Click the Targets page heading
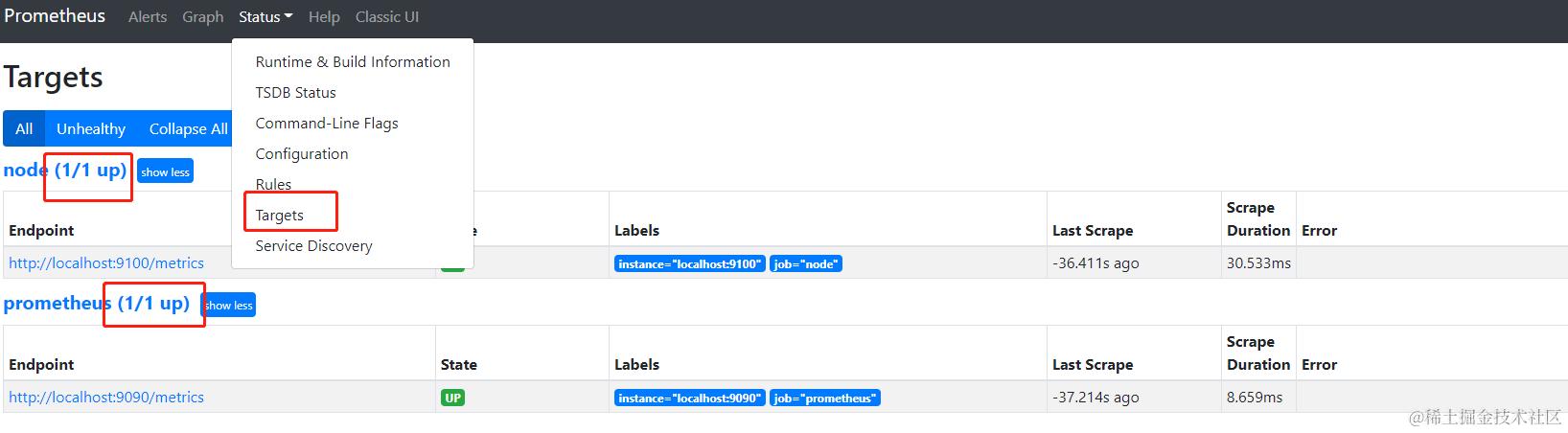The image size is (1568, 433). (x=54, y=77)
